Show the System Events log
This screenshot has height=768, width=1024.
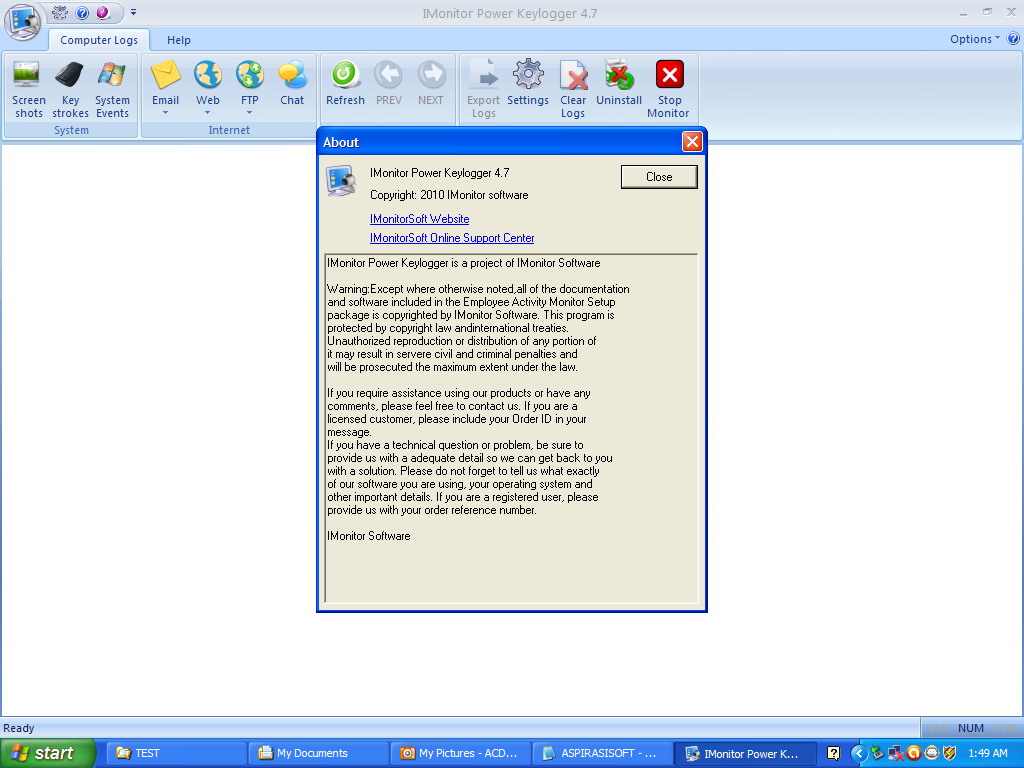coord(112,89)
